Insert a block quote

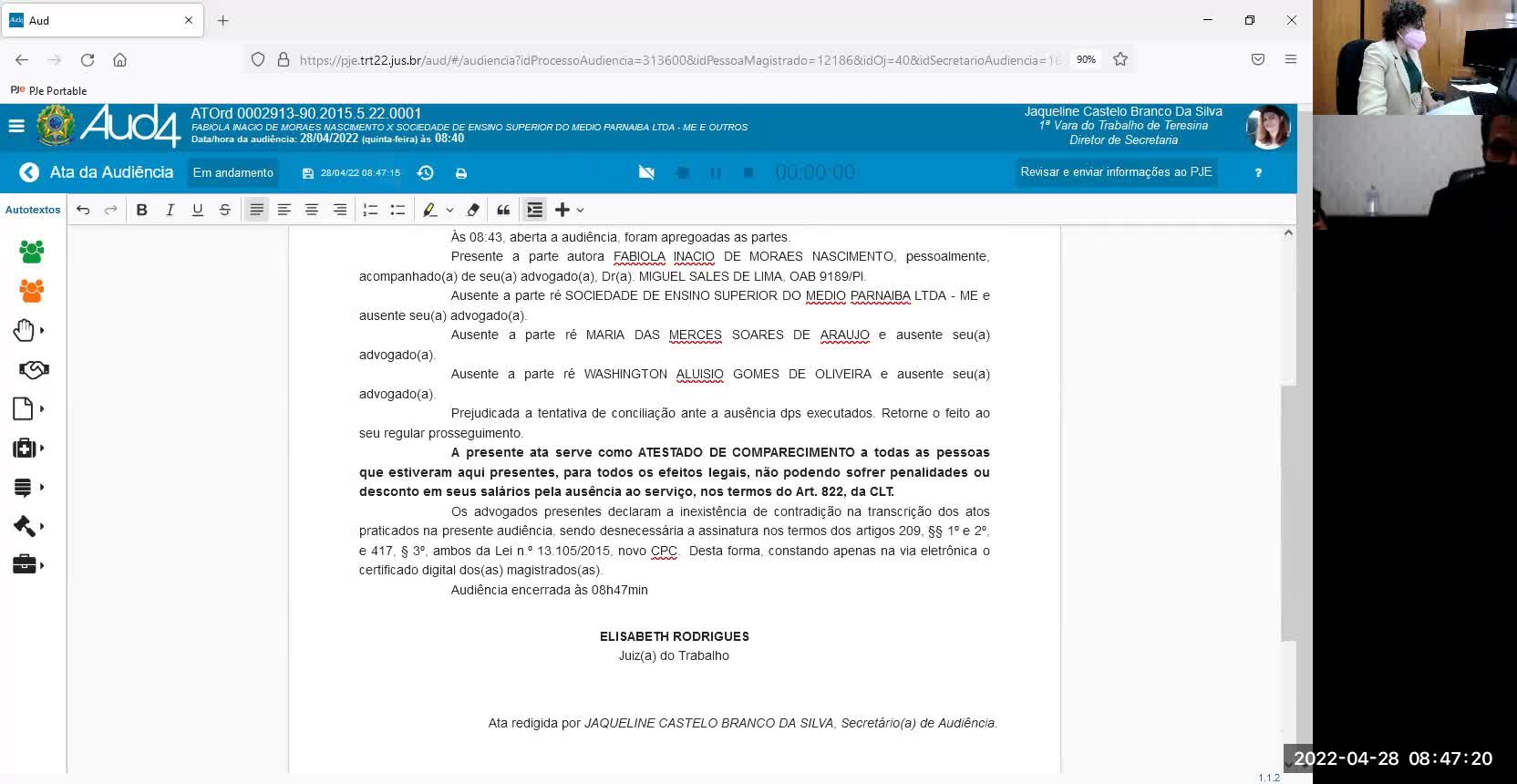[503, 210]
